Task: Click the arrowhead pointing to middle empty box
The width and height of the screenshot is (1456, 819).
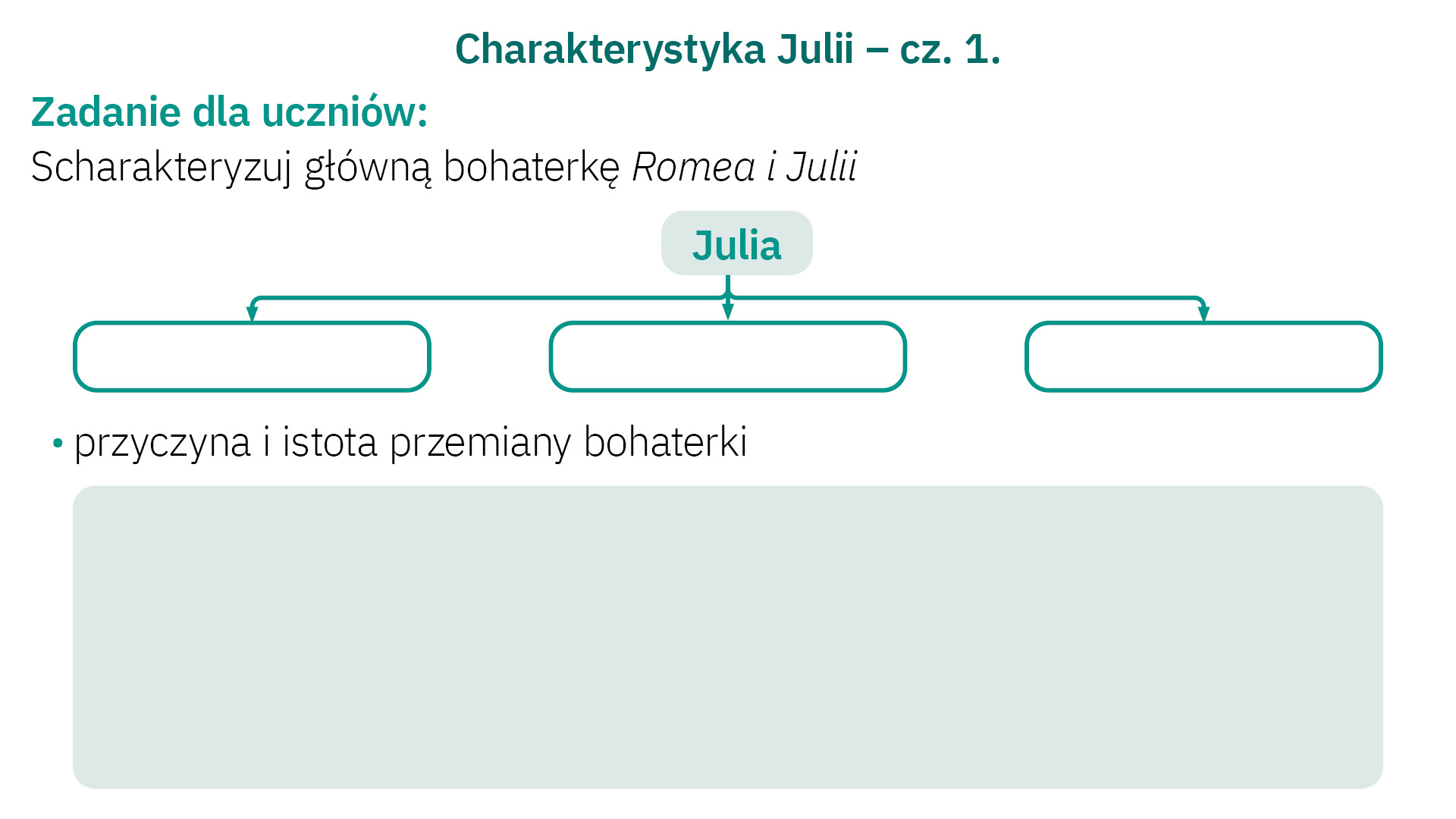Action: click(x=728, y=311)
